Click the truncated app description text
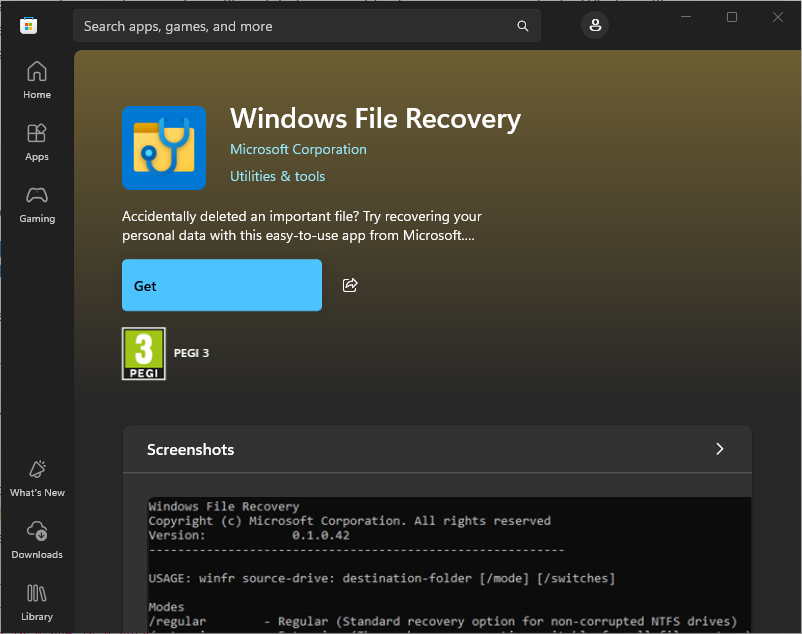This screenshot has height=634, width=802. 302,226
